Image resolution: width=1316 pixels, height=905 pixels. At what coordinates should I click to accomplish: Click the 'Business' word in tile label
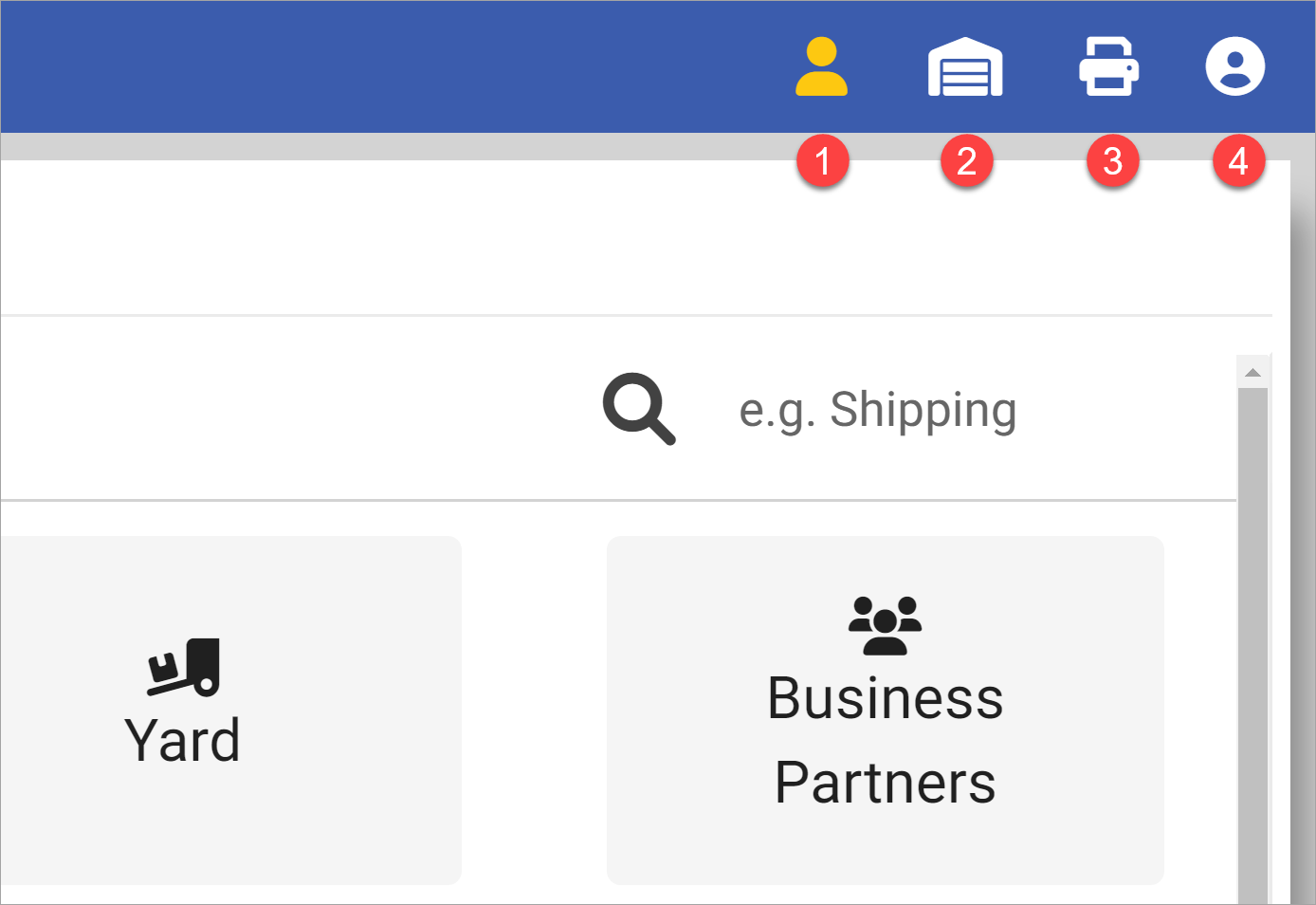click(x=885, y=699)
